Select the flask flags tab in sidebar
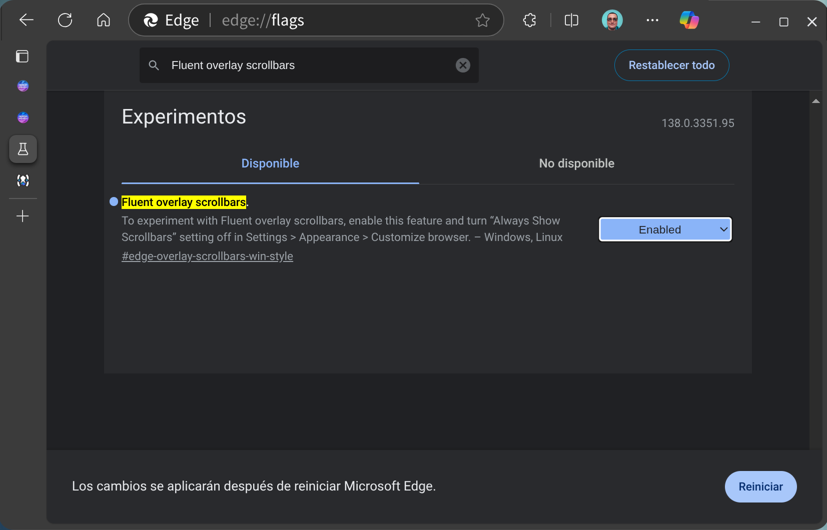827x530 pixels. click(23, 149)
